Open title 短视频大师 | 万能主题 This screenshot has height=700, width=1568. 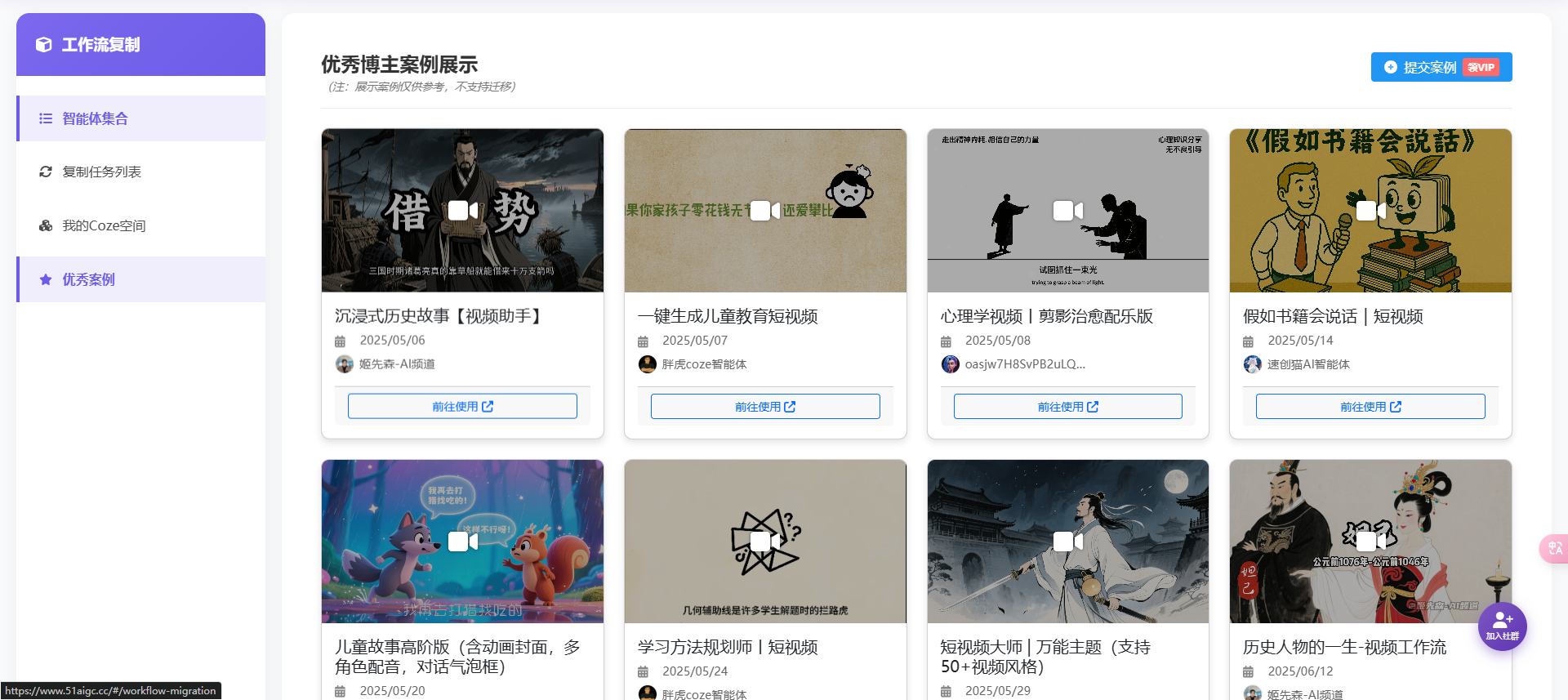(1045, 657)
